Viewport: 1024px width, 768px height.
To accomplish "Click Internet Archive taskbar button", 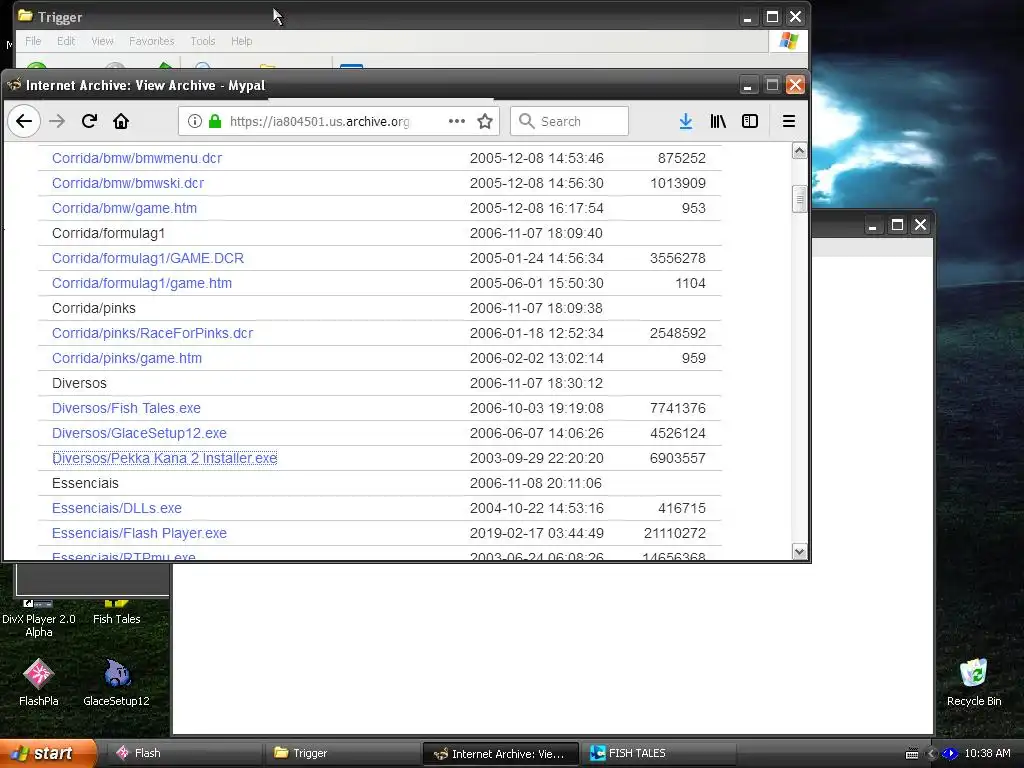I will pyautogui.click(x=501, y=753).
